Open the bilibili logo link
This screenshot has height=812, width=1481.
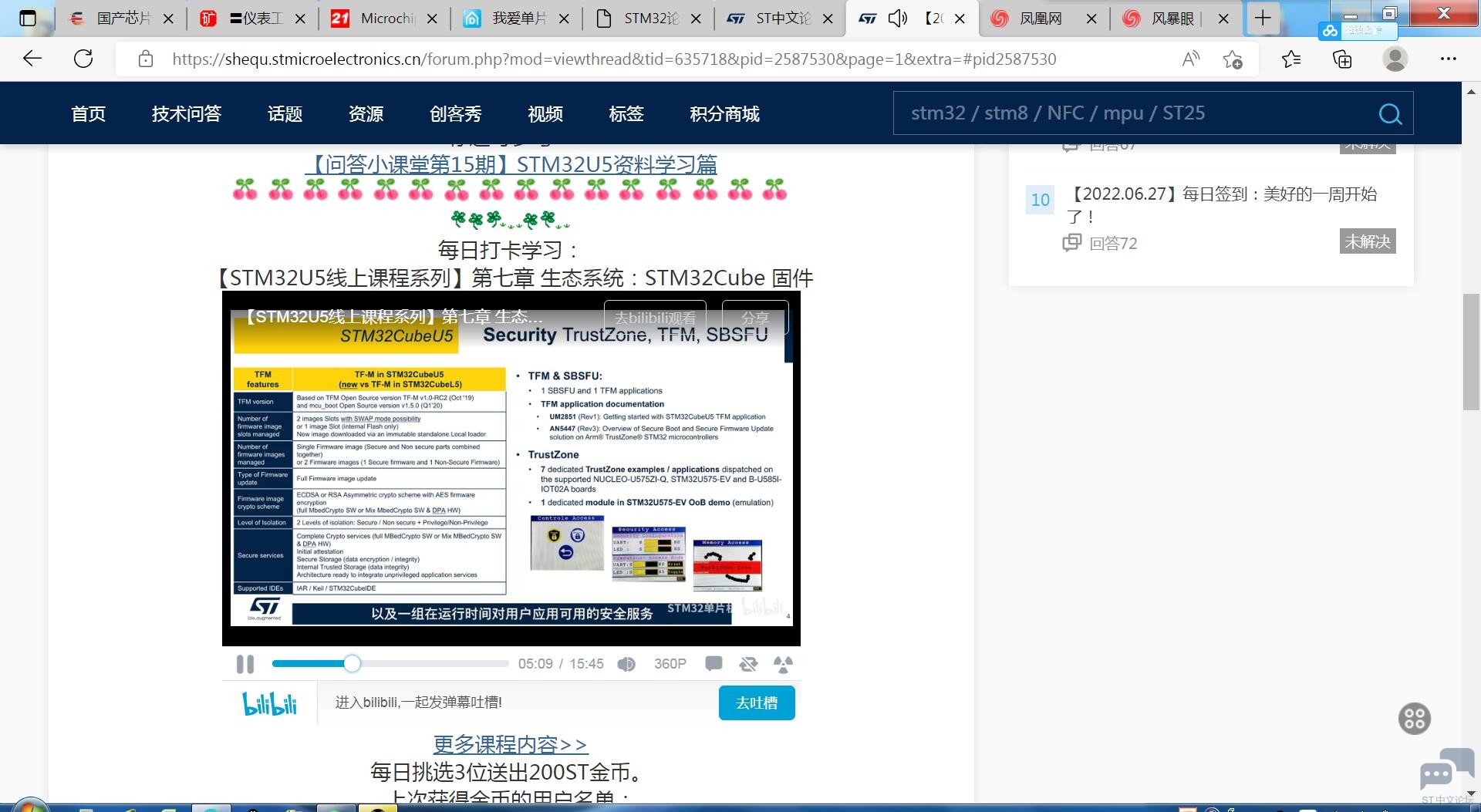[269, 703]
